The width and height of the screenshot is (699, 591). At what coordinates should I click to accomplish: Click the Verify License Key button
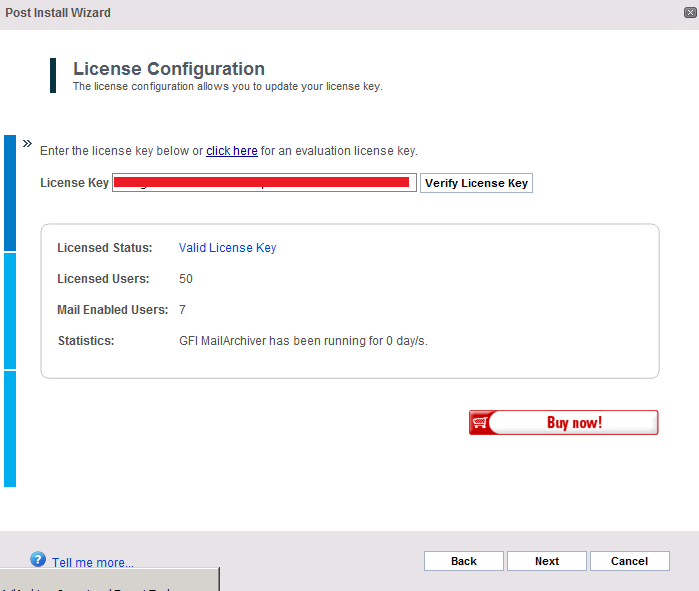point(476,183)
